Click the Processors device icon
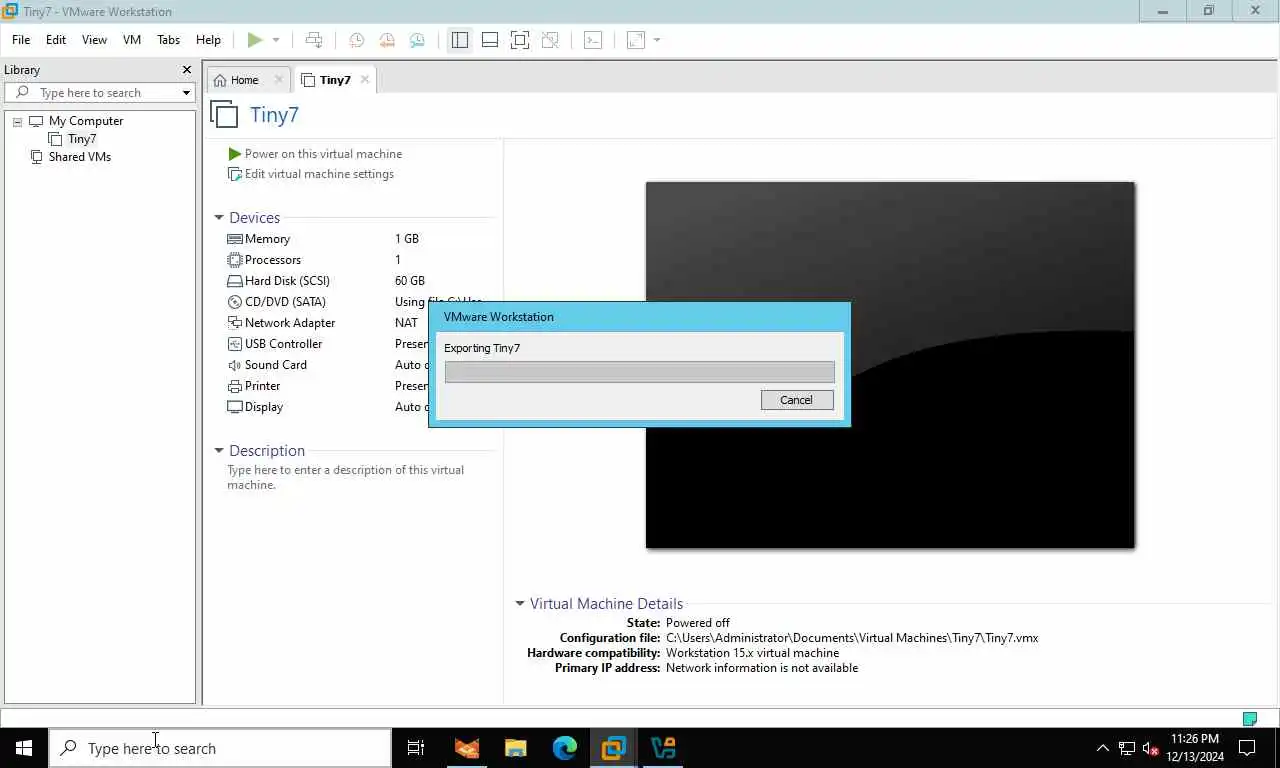This screenshot has width=1280, height=768. click(x=235, y=260)
